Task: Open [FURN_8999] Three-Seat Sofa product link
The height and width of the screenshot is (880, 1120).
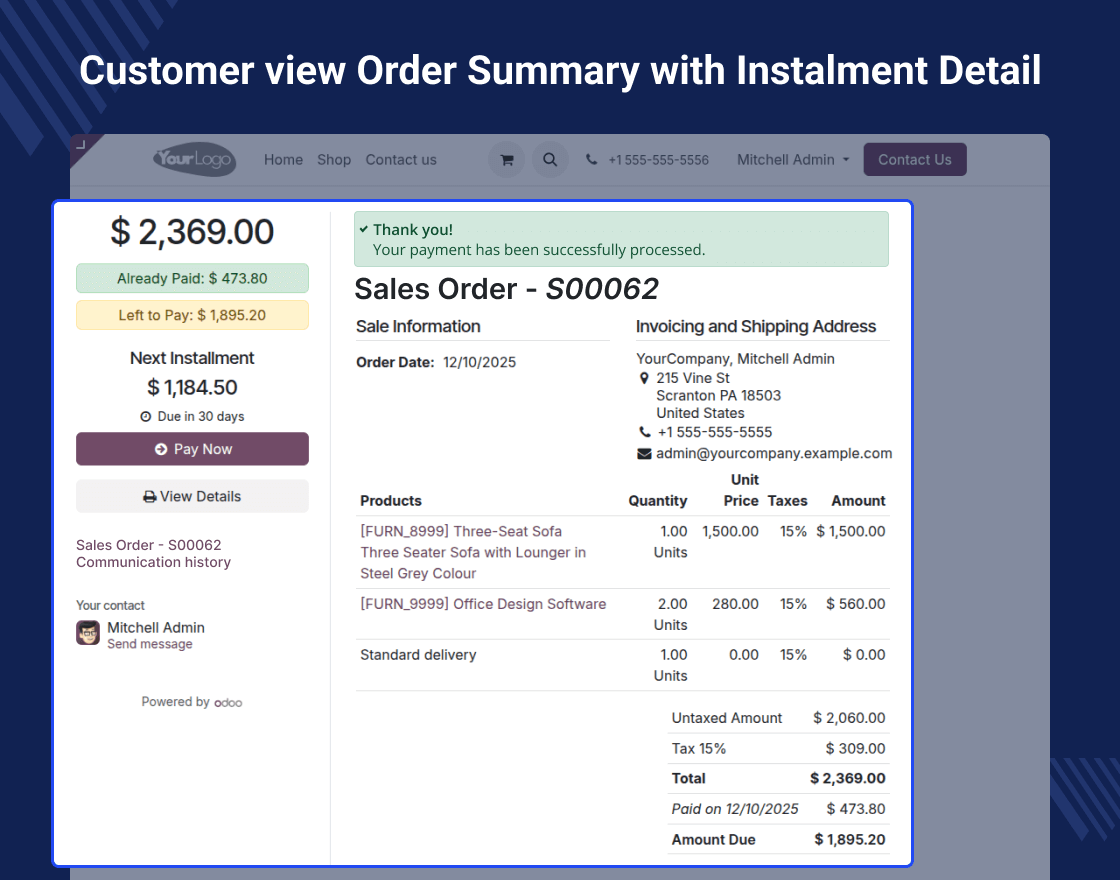Action: (x=461, y=531)
